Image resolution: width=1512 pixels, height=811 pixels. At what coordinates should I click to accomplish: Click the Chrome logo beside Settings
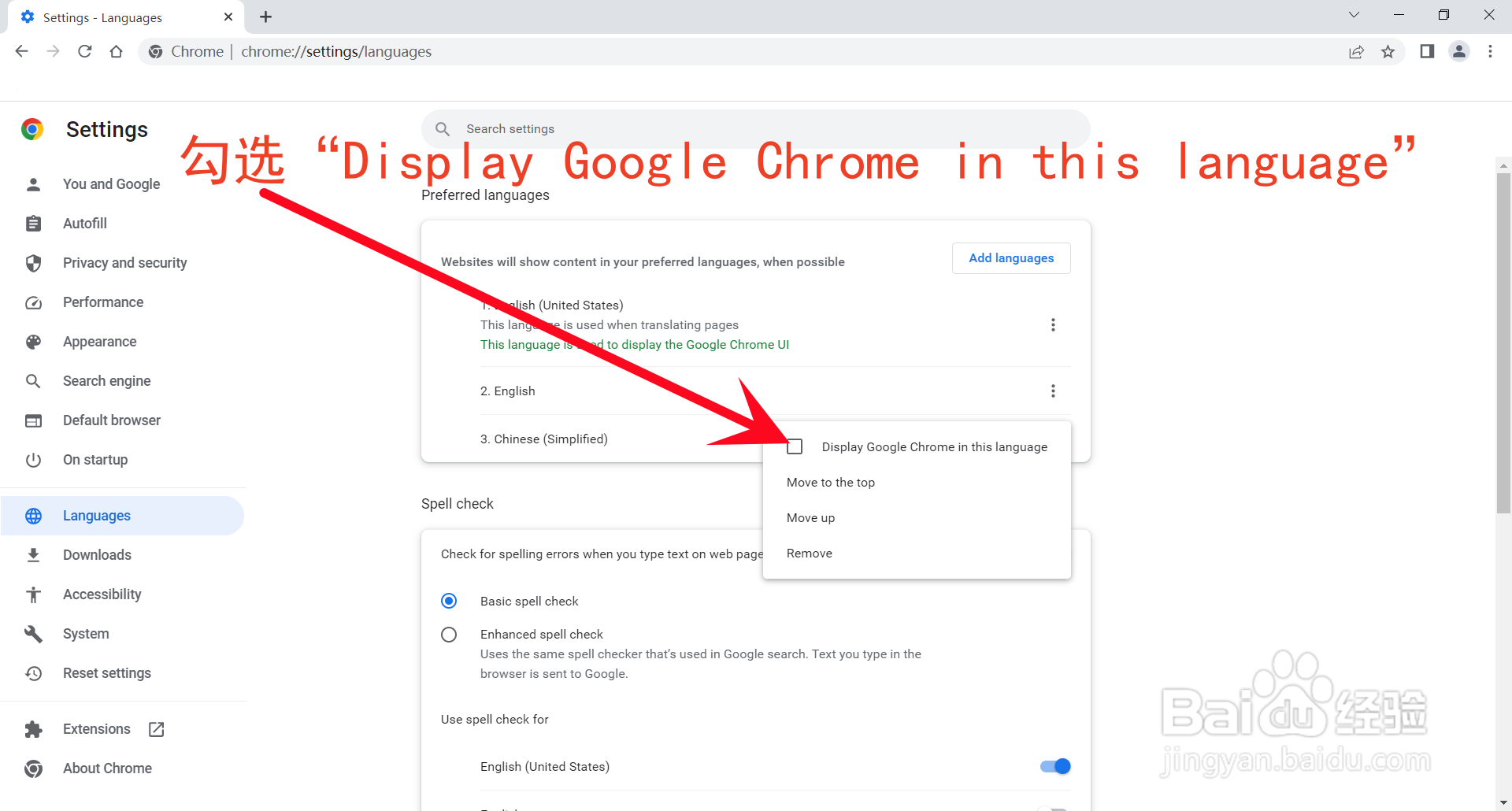pos(32,129)
